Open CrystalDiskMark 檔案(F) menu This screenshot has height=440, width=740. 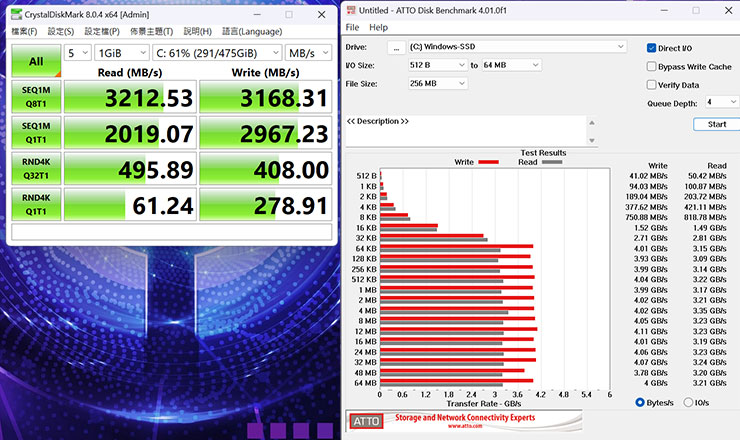[x=24, y=31]
